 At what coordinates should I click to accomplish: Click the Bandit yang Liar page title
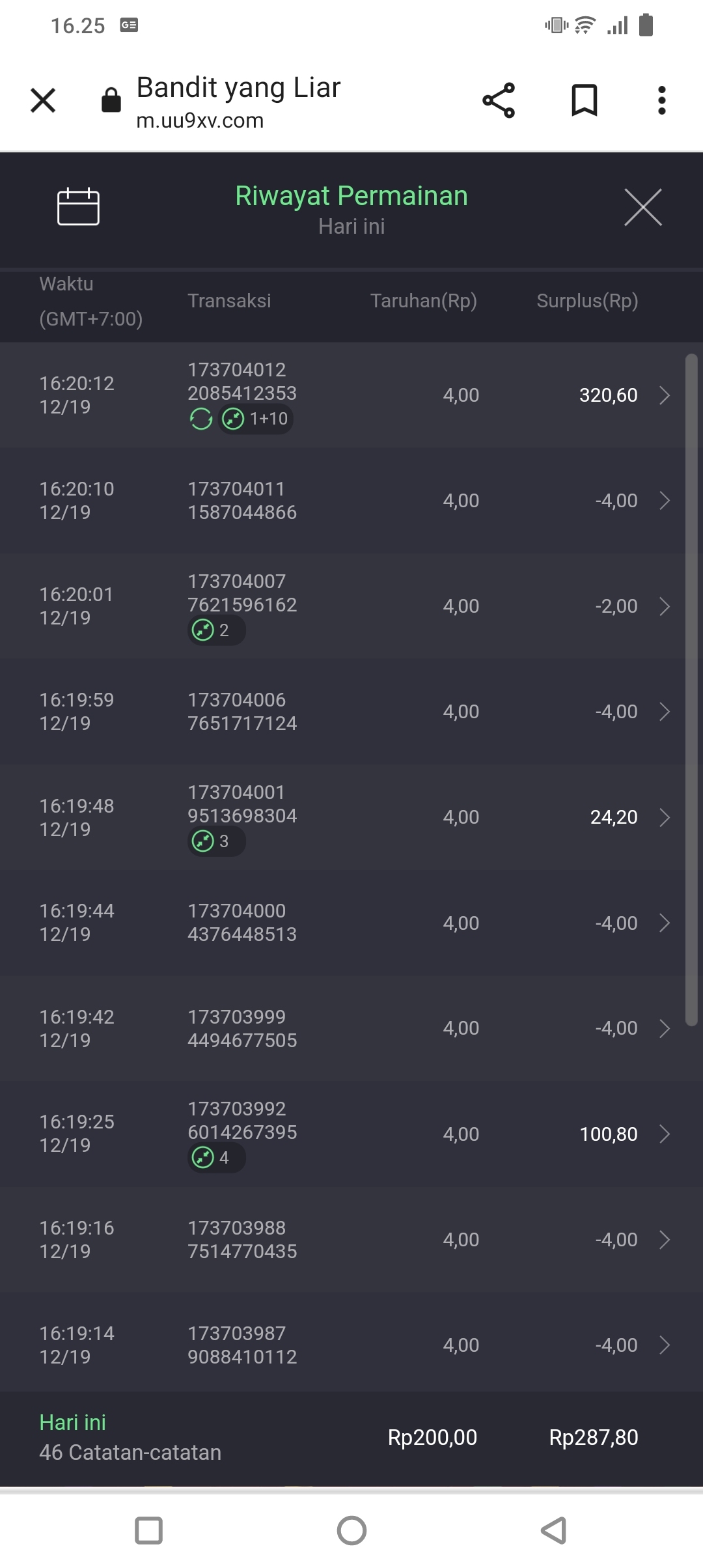(x=238, y=87)
